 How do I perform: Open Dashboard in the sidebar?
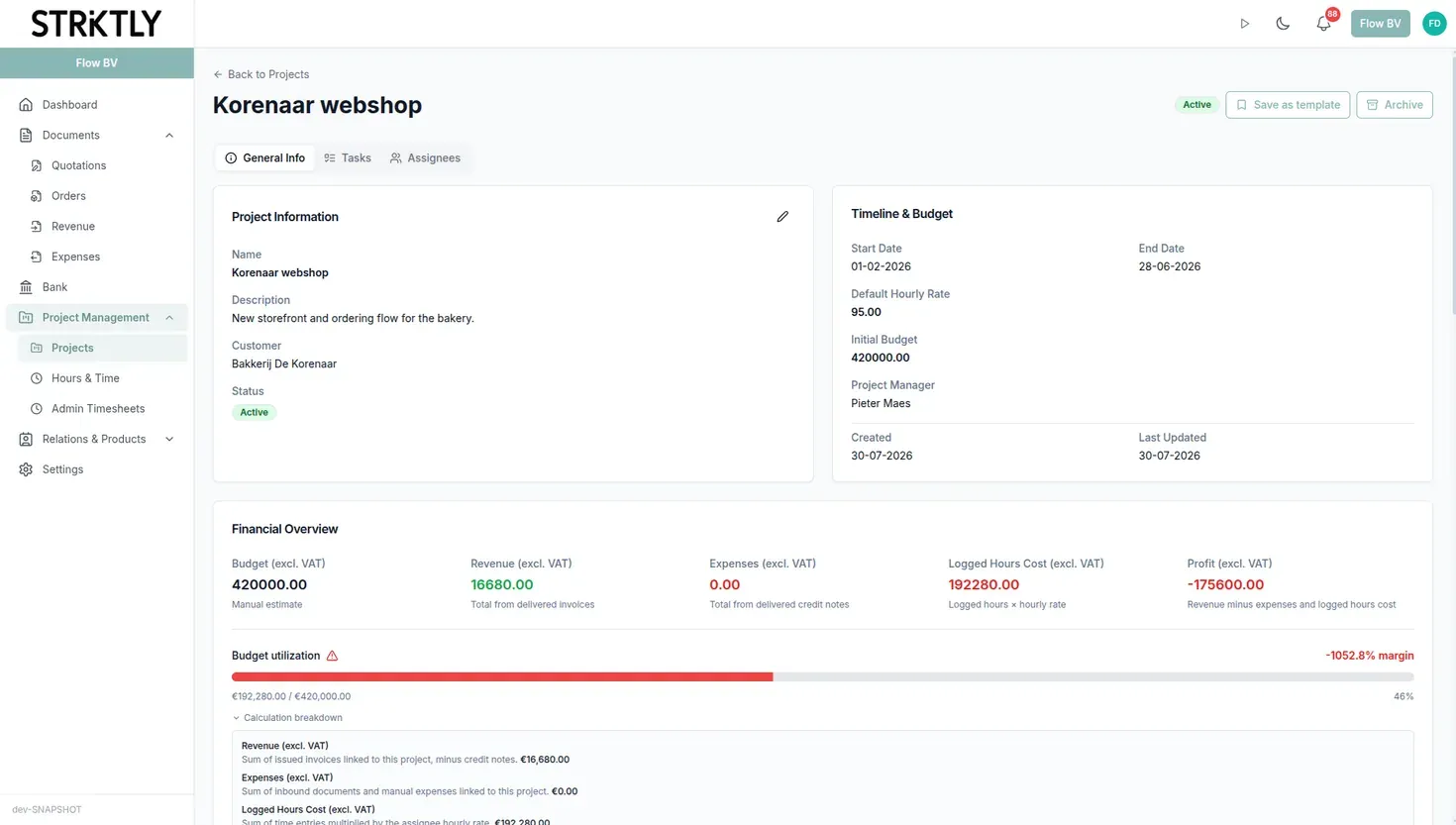tap(96, 105)
